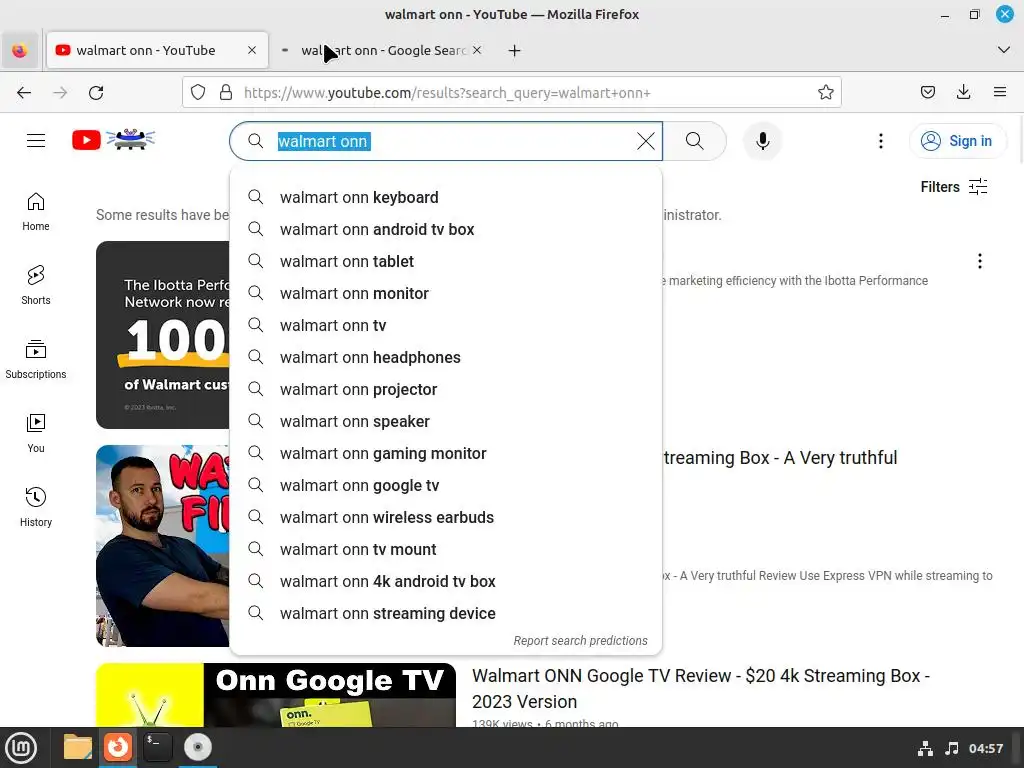
Task: Open the Firefox application menu
Action: (x=1000, y=93)
